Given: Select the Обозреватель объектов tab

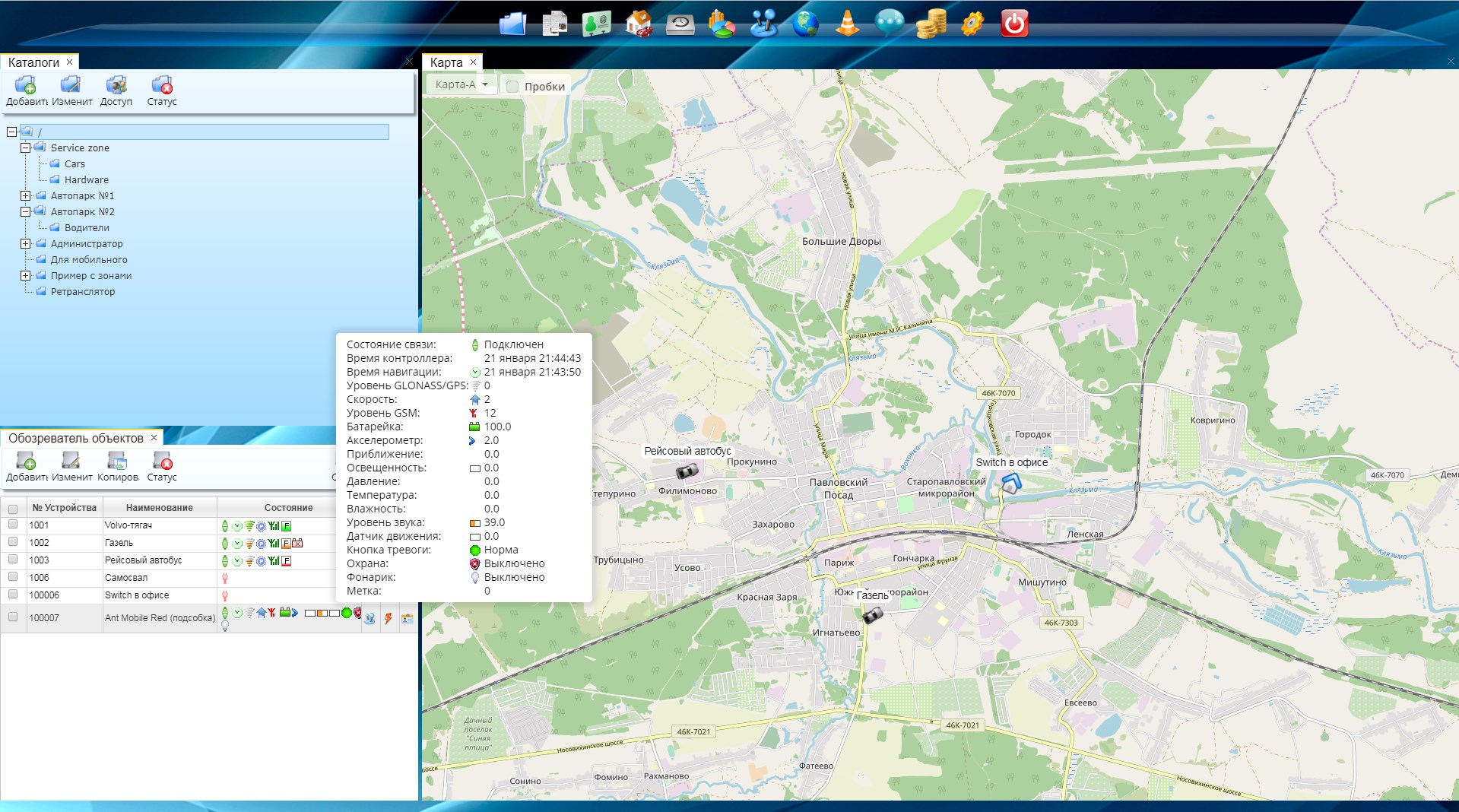Looking at the screenshot, I should coord(75,438).
